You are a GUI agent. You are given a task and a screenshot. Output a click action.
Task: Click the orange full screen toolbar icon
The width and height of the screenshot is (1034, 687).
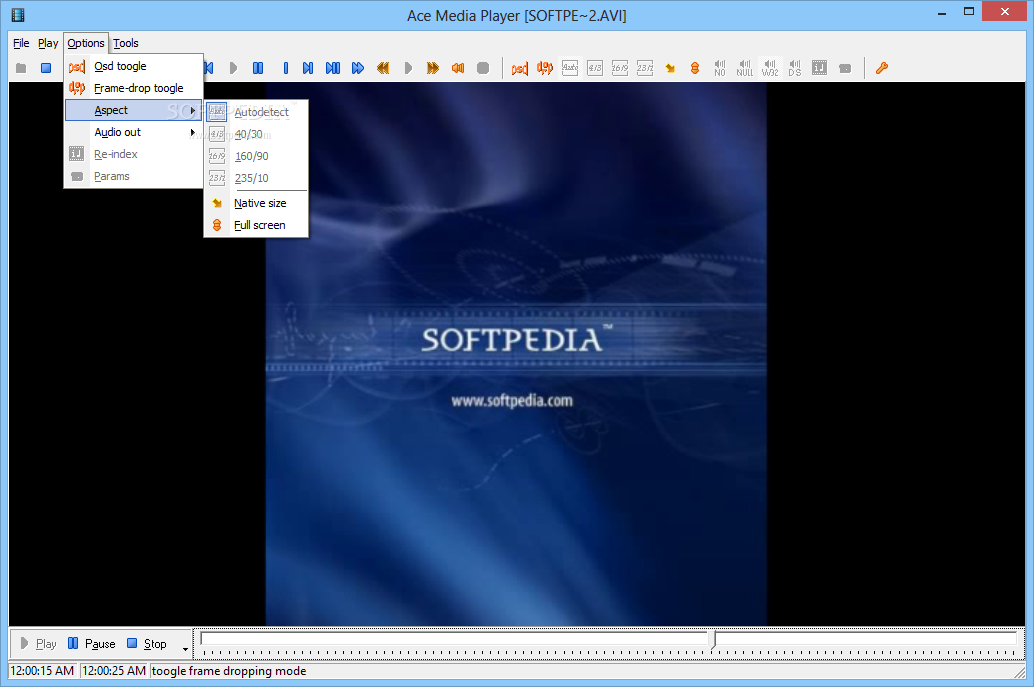(695, 68)
